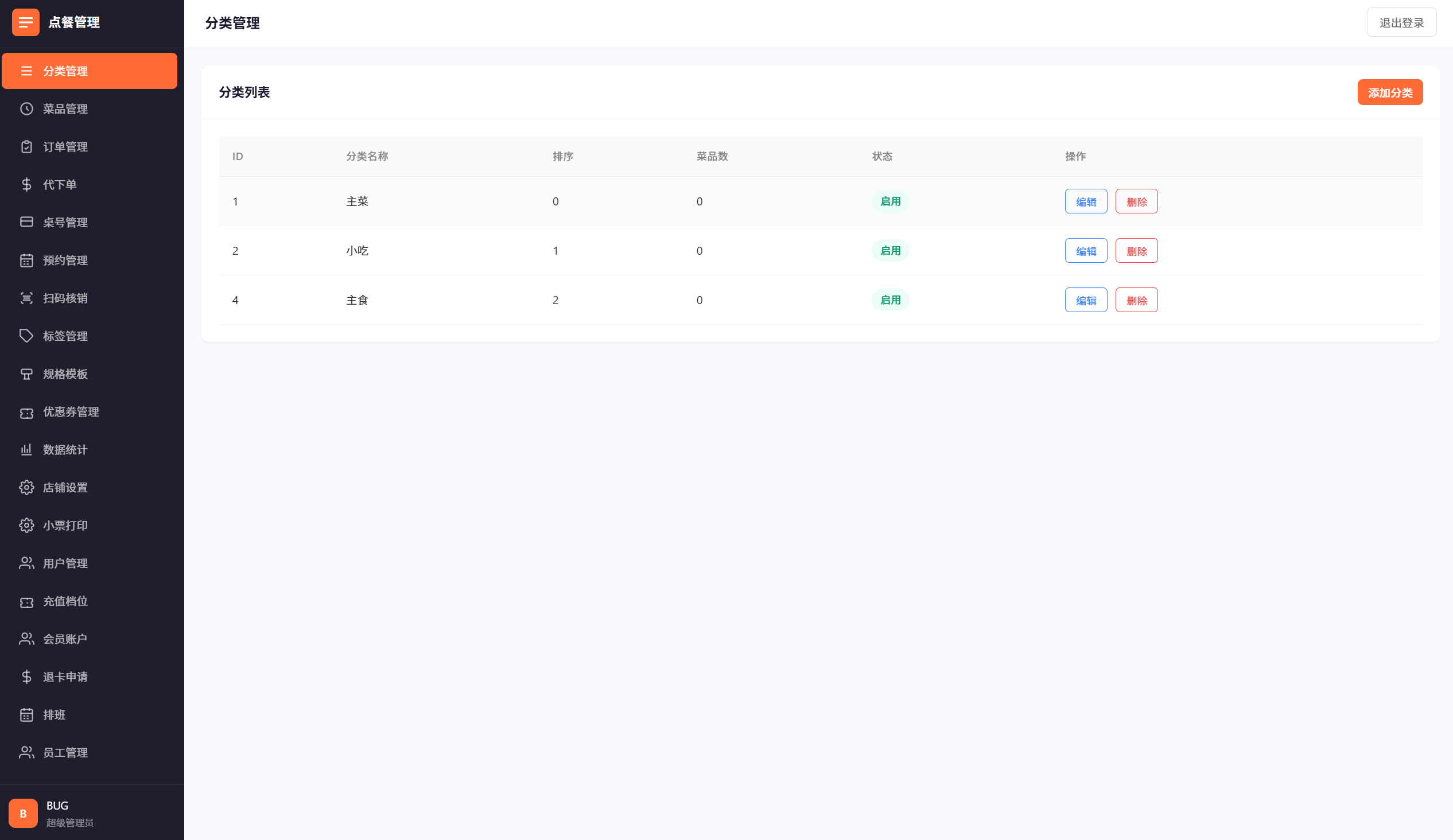Screen dimensions: 1453x840
Task: Open 桌号管理 in the sidebar
Action: 65,223
